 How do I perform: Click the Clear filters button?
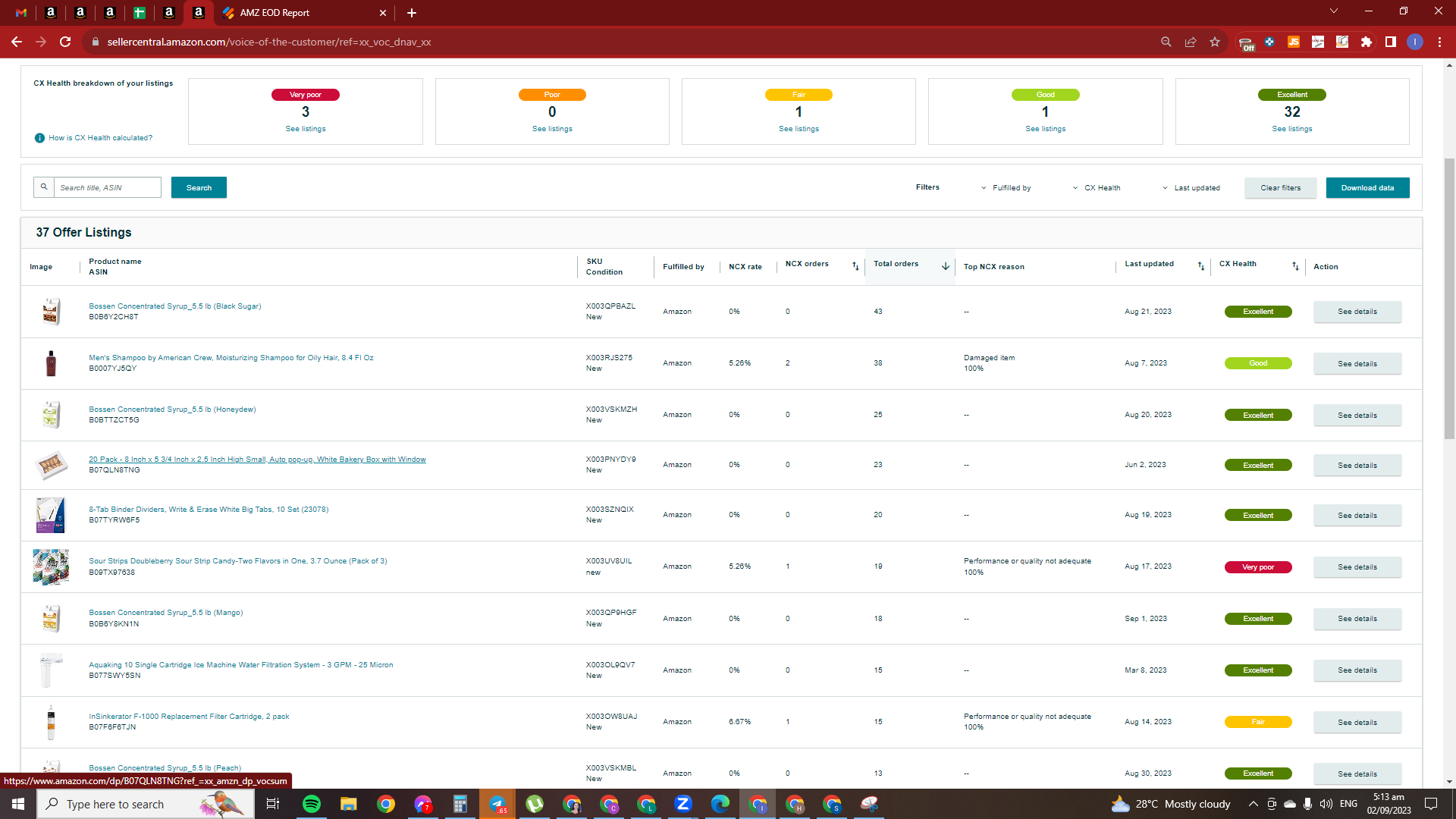tap(1280, 188)
